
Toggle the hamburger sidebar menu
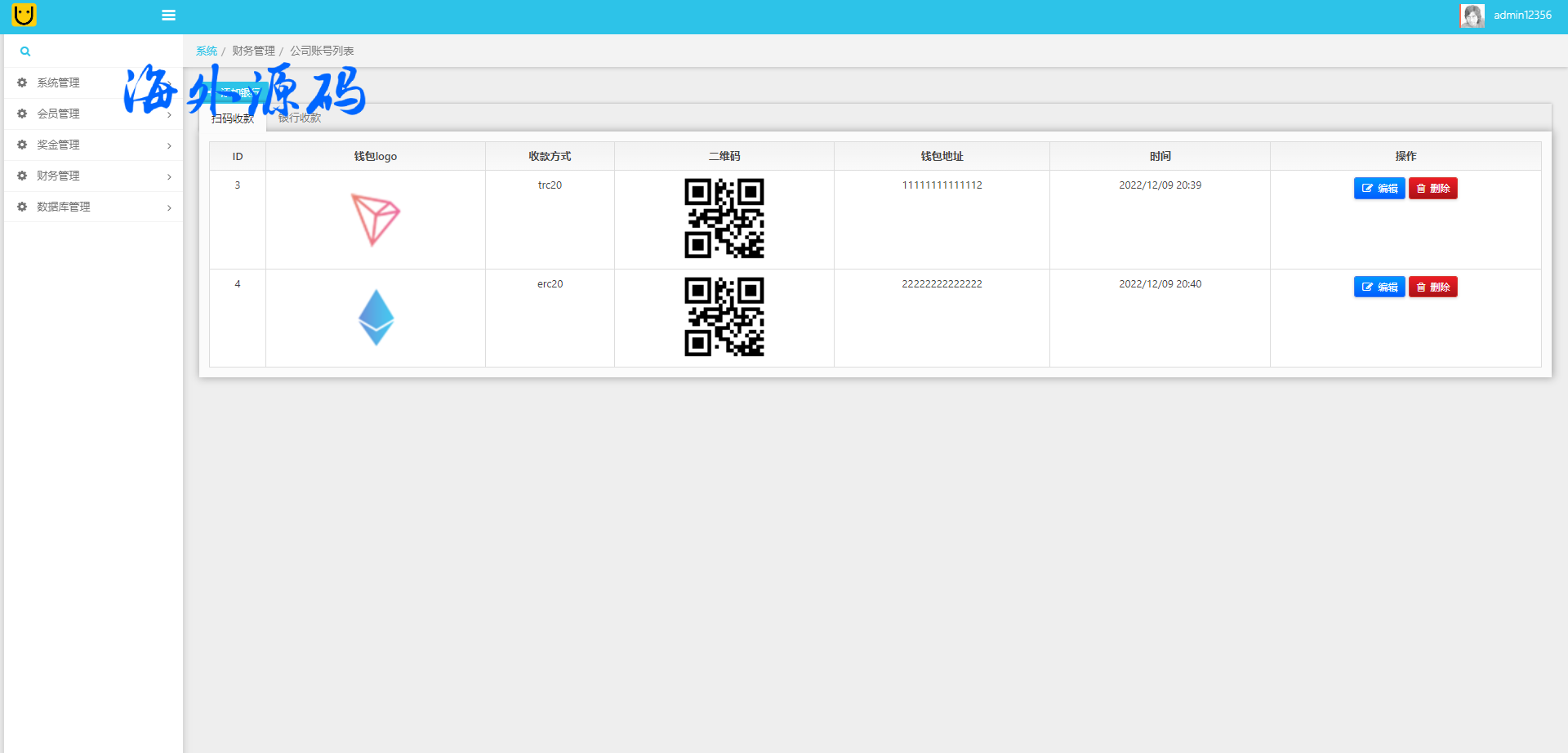tap(169, 15)
